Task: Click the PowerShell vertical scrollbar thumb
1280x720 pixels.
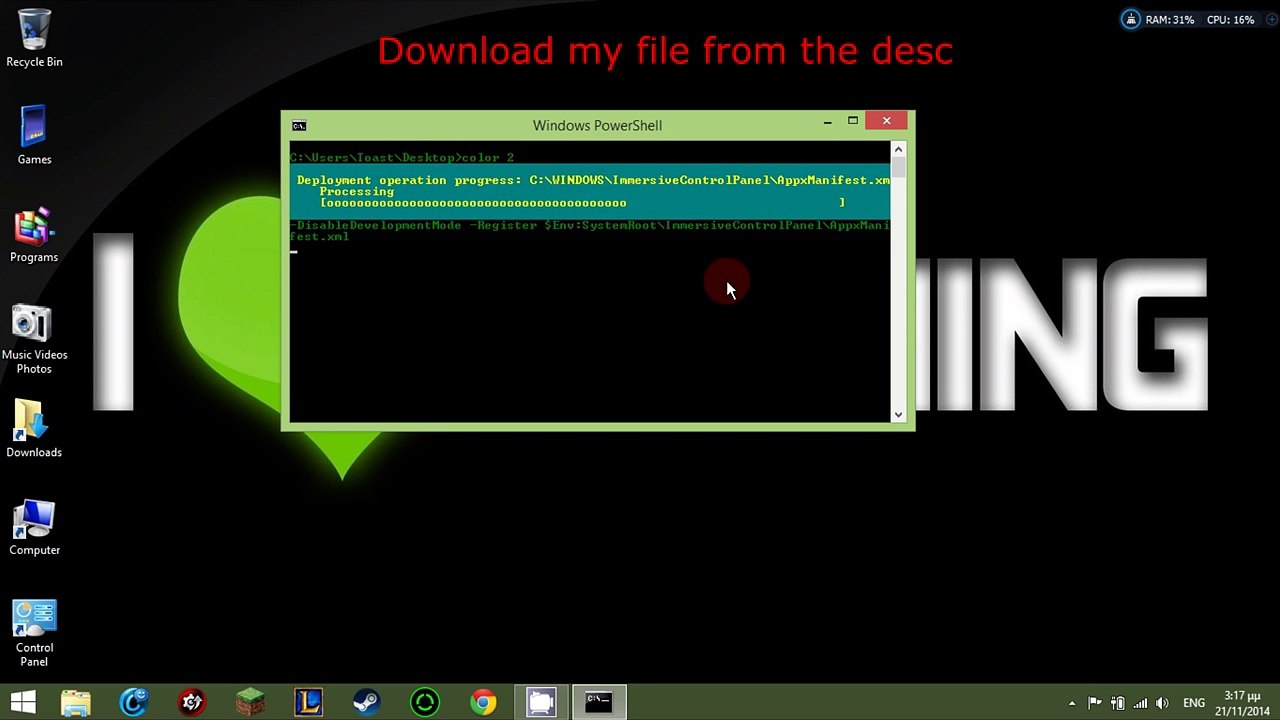Action: [x=898, y=168]
